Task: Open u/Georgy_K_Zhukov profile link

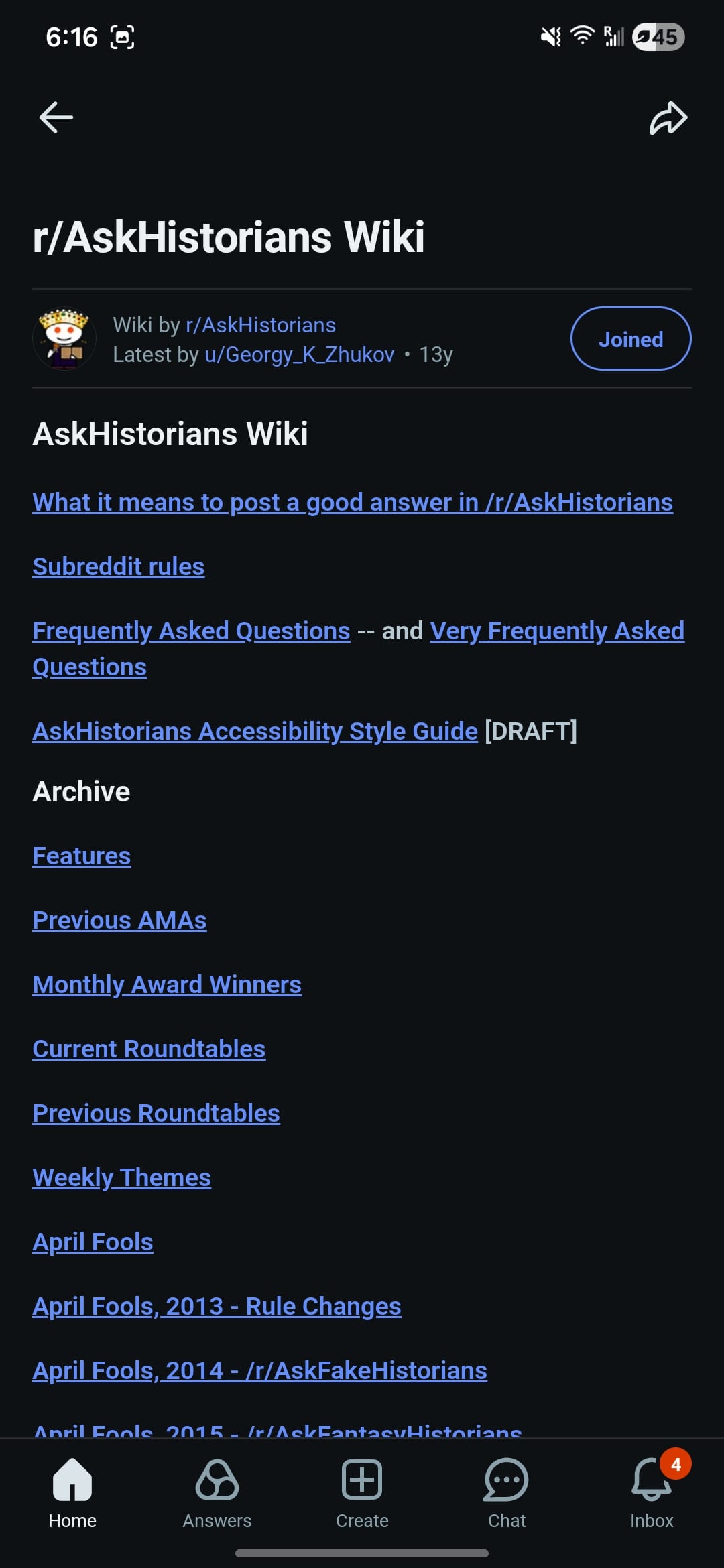Action: pos(299,354)
